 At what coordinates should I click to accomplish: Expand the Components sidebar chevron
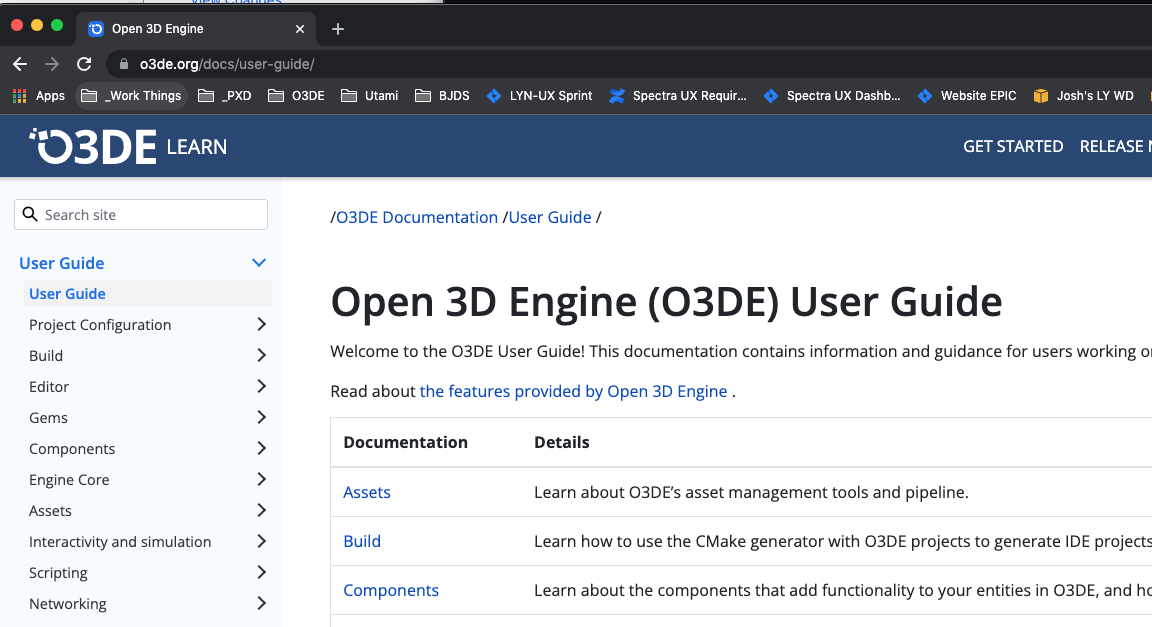(262, 448)
